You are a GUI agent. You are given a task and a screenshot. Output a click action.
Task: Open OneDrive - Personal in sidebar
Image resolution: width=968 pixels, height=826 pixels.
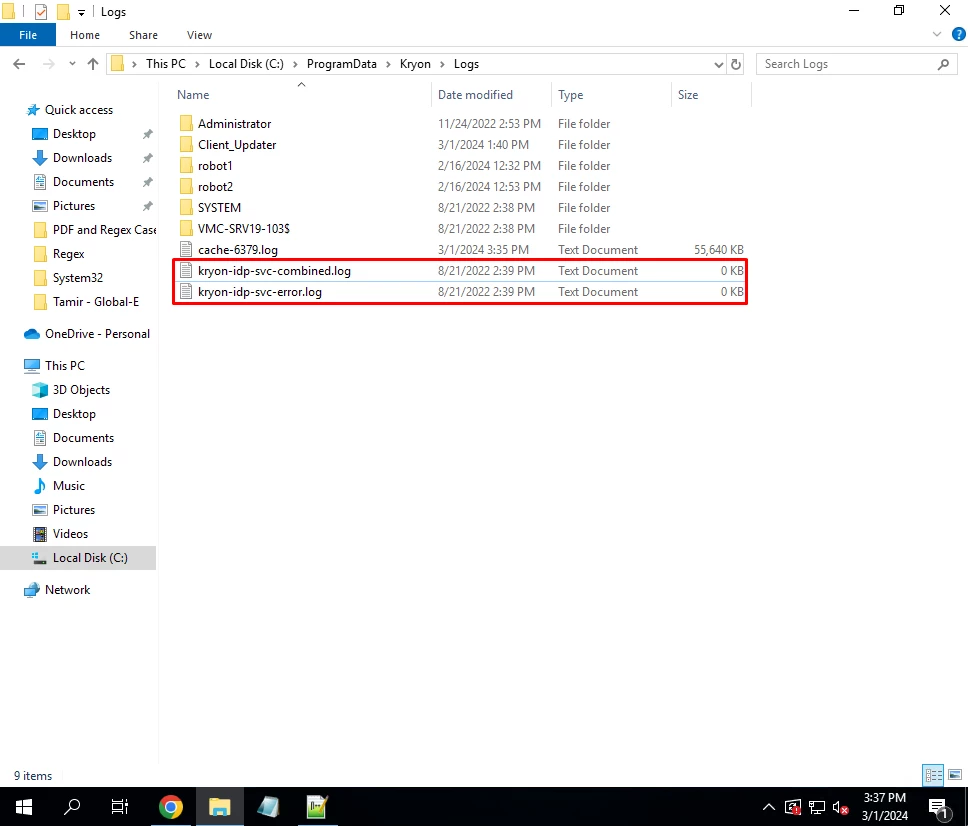point(97,334)
